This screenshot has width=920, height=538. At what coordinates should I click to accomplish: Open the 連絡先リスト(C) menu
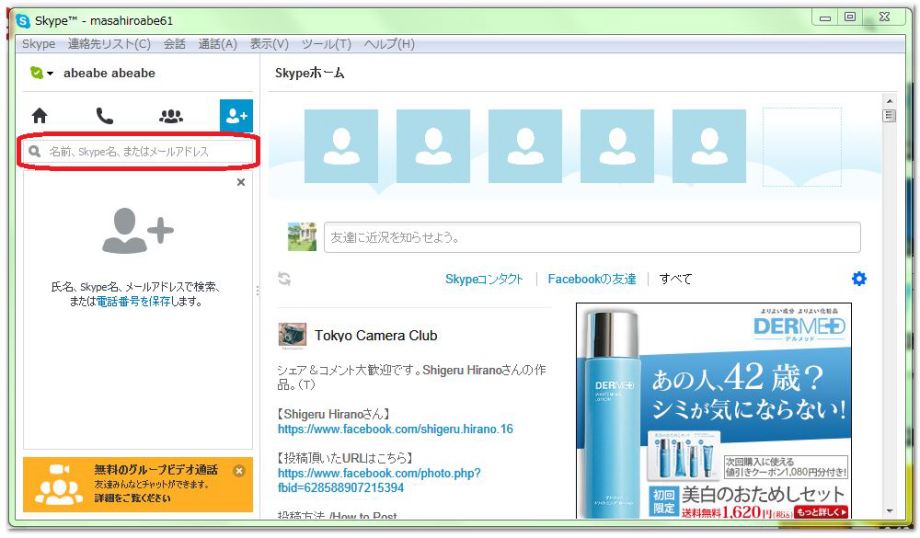[x=109, y=44]
